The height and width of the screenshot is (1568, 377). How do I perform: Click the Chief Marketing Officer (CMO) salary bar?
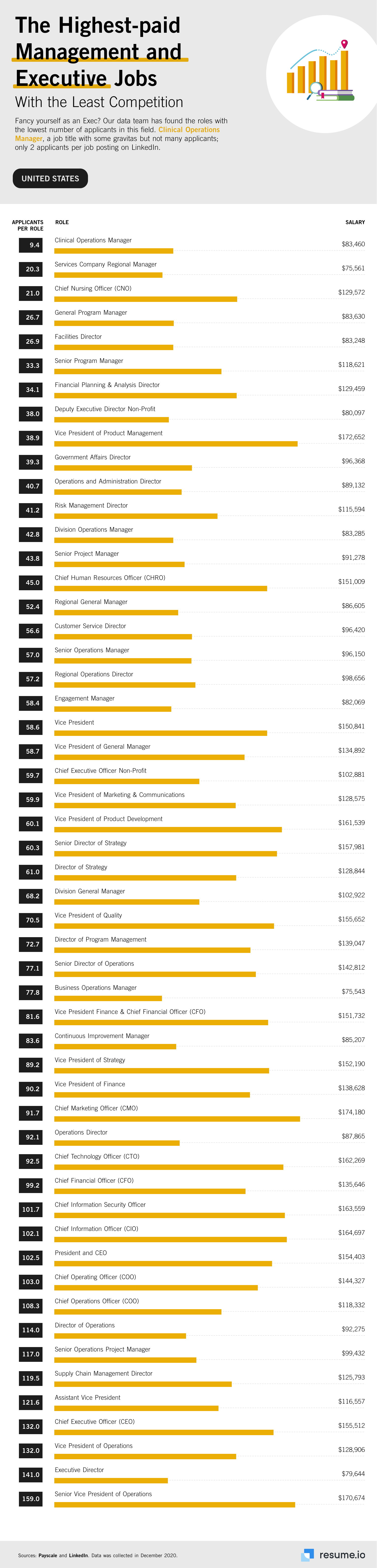tap(177, 1119)
